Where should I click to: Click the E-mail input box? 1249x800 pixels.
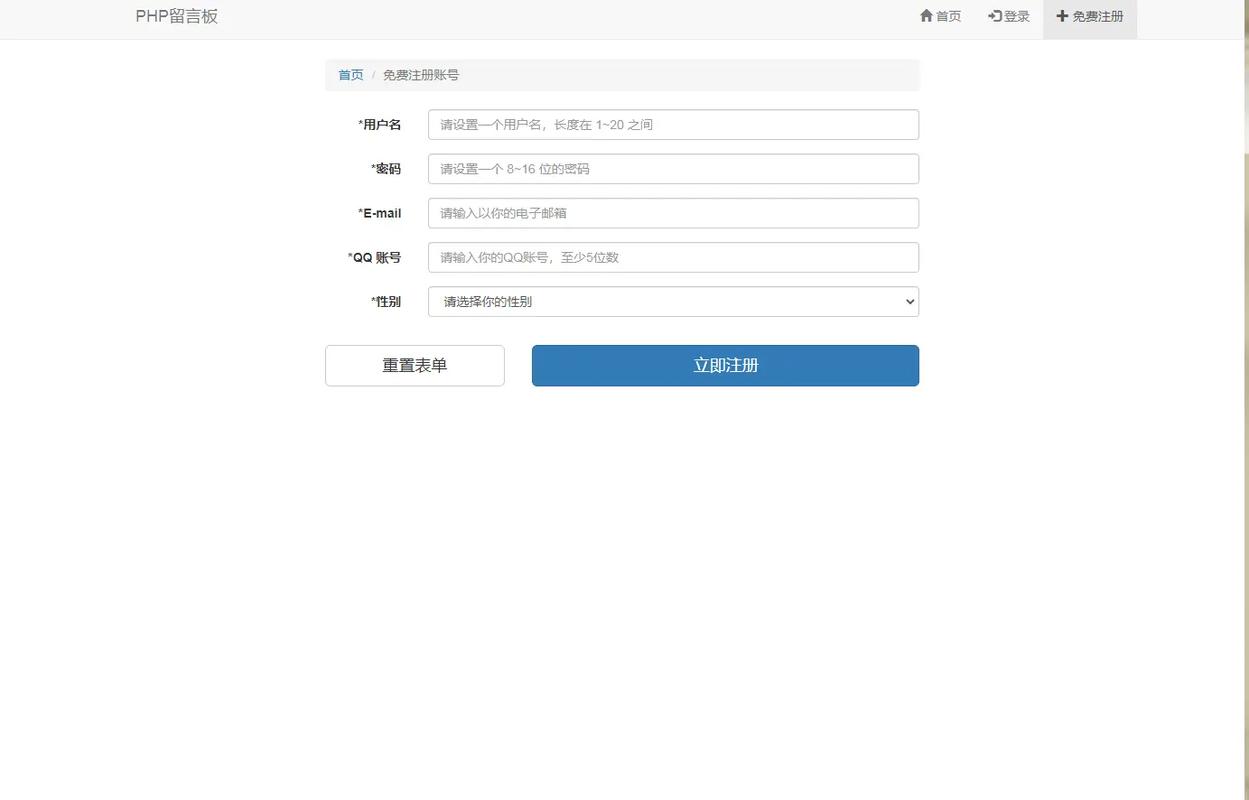(673, 214)
